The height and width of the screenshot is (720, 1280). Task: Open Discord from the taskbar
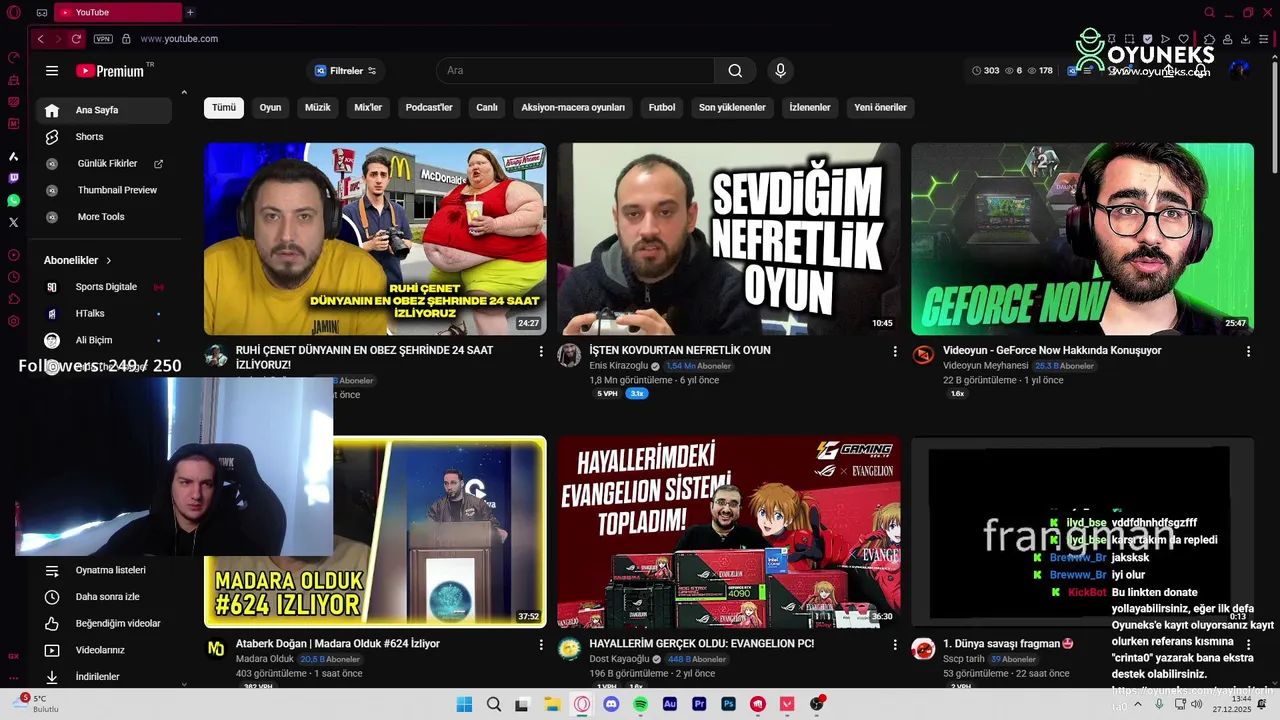(x=611, y=704)
